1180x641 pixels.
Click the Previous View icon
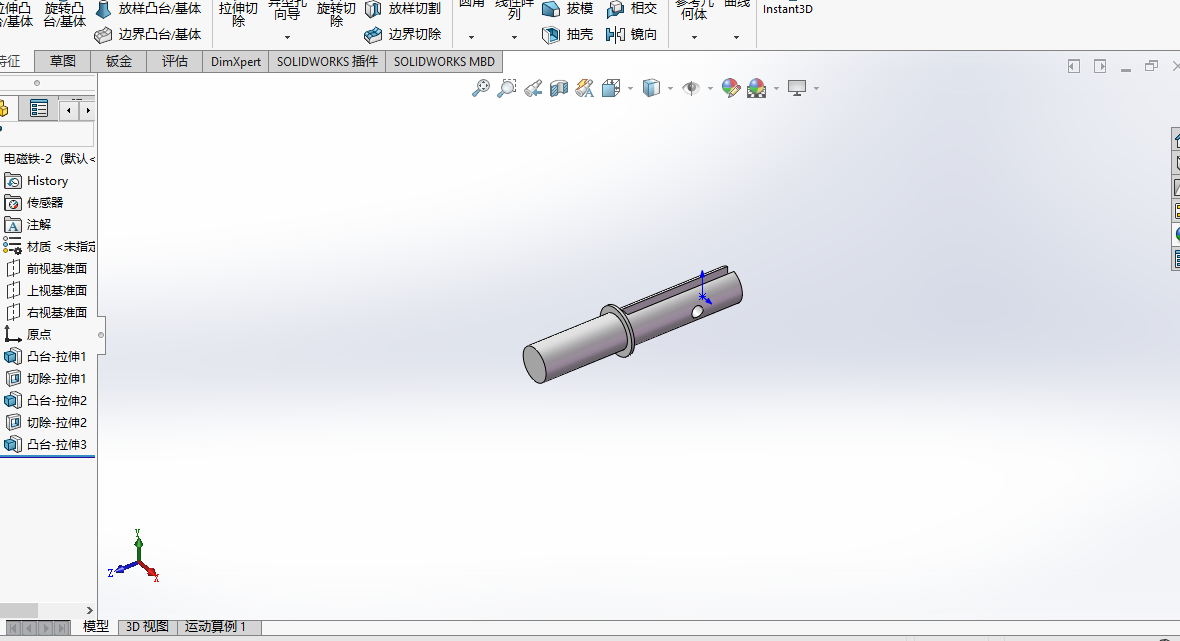pos(533,89)
